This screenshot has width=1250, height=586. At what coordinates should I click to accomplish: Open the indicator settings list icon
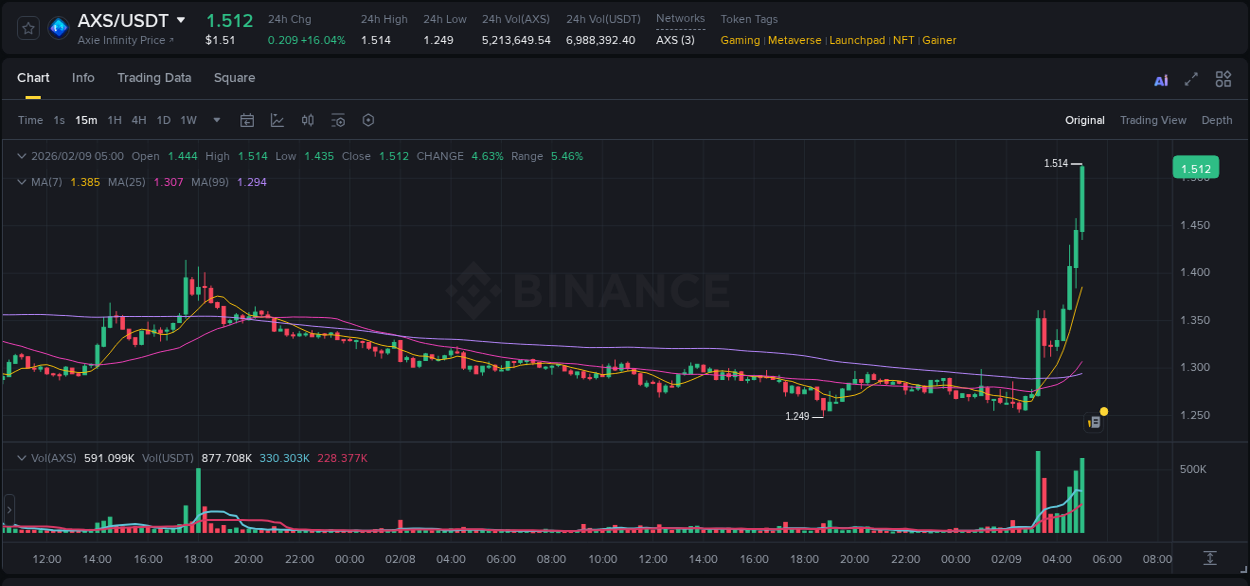pyautogui.click(x=338, y=120)
